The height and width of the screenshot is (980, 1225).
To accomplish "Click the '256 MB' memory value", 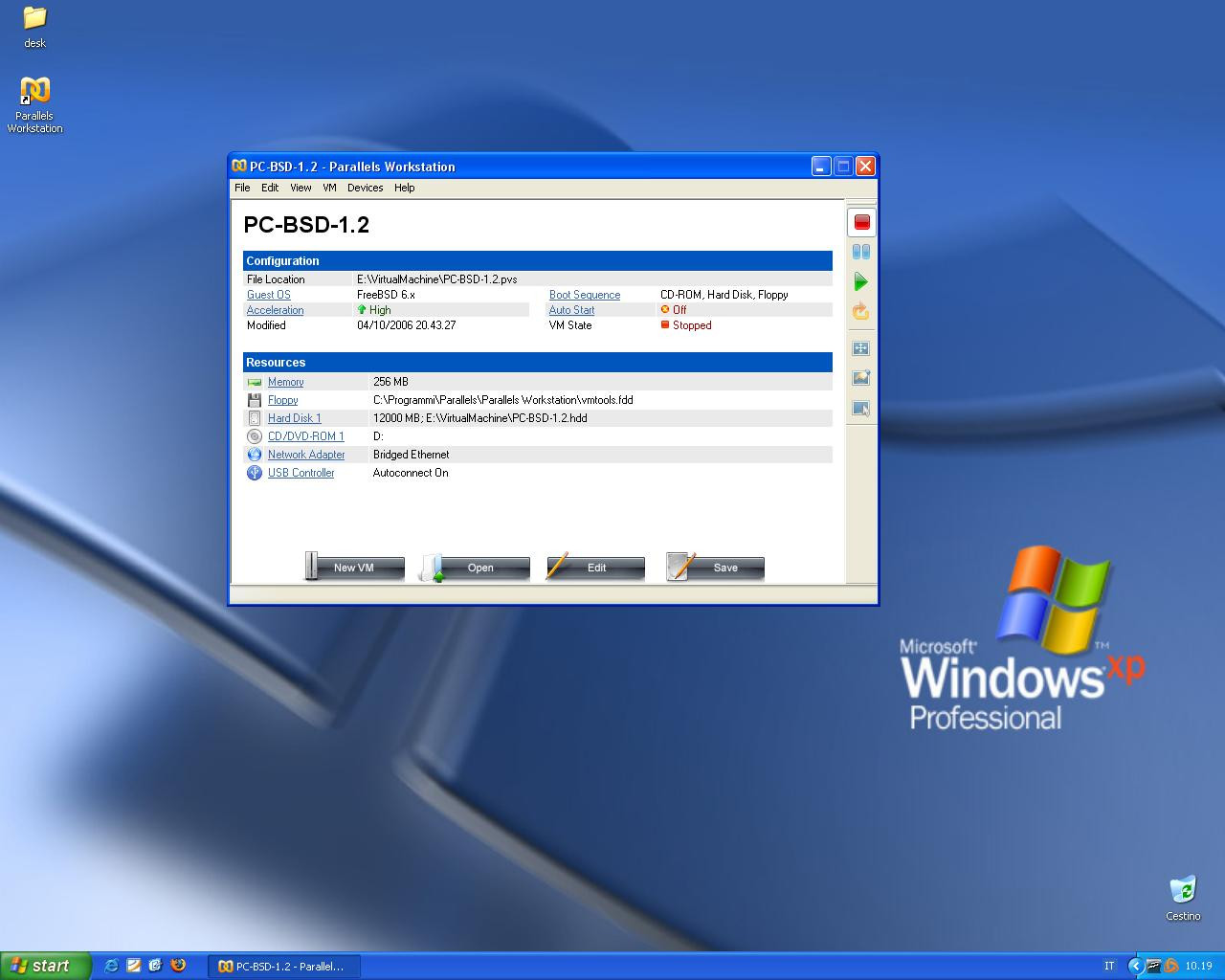I will pyautogui.click(x=390, y=382).
